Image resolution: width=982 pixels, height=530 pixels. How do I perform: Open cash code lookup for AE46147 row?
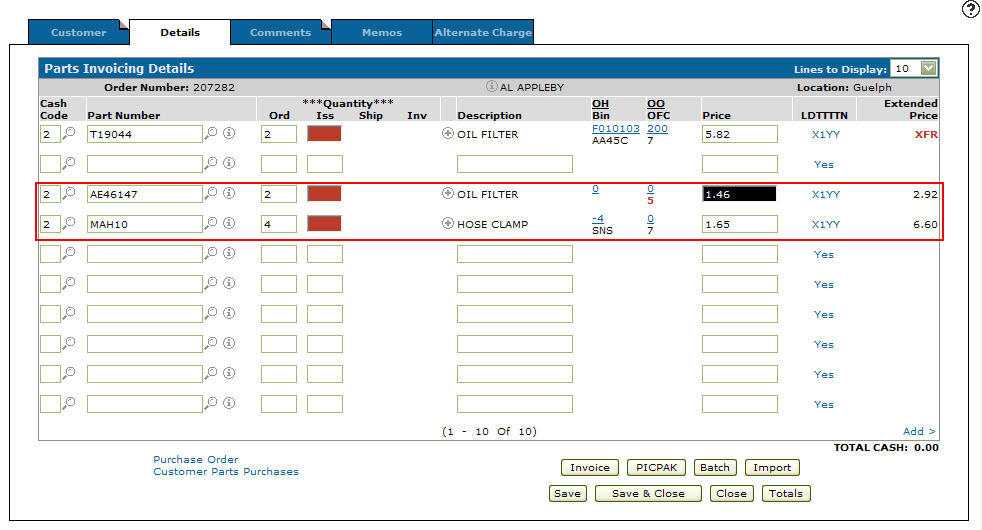tap(69, 193)
